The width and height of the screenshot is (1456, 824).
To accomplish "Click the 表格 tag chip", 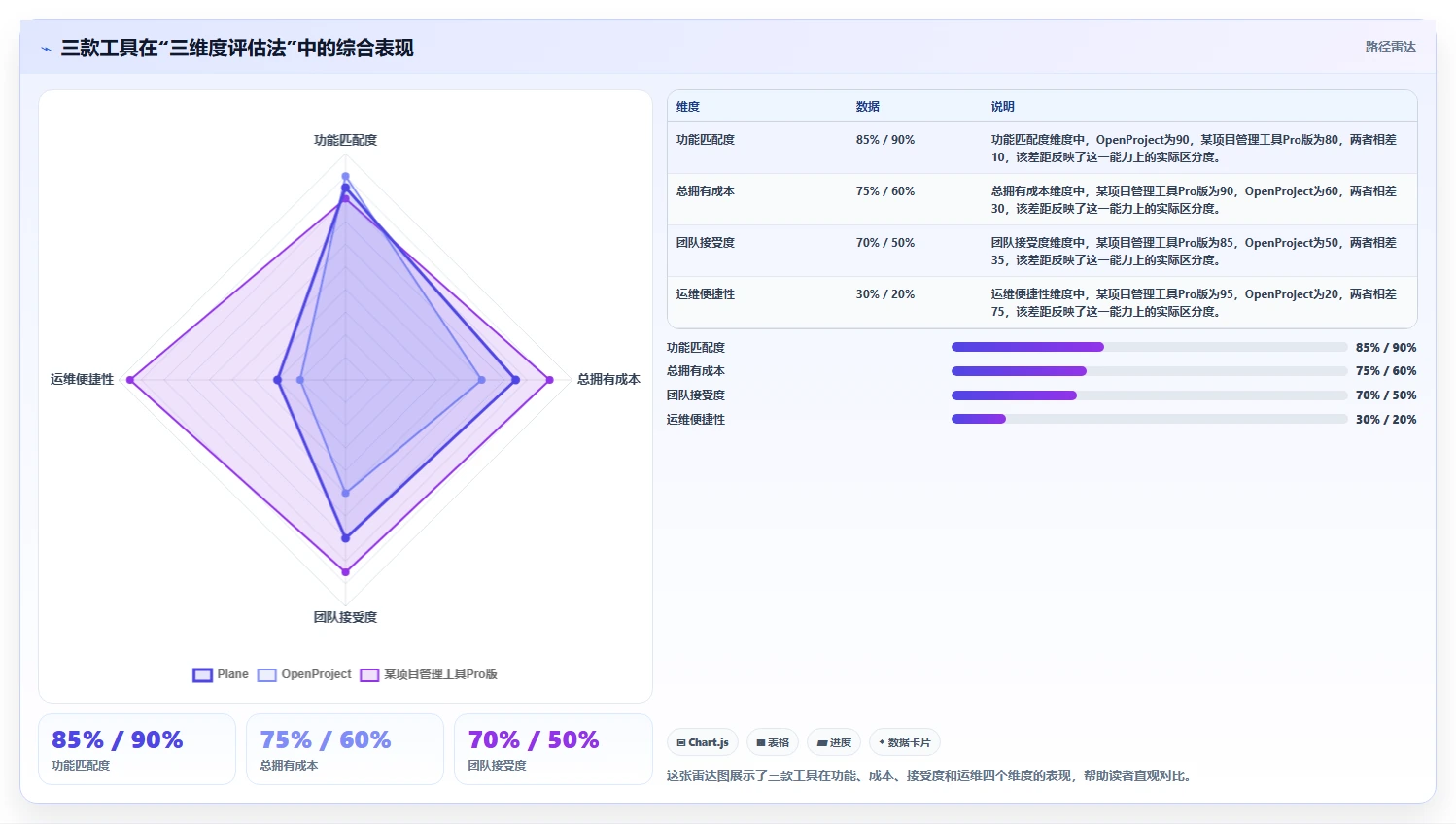I will [x=773, y=742].
